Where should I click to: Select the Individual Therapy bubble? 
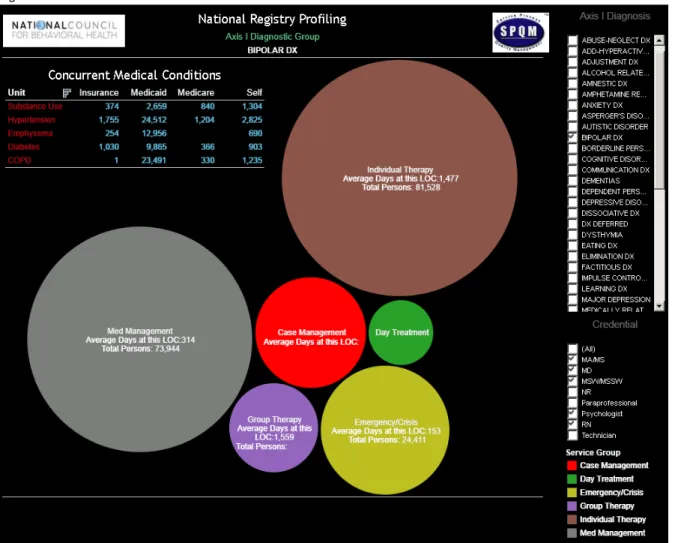click(x=399, y=178)
